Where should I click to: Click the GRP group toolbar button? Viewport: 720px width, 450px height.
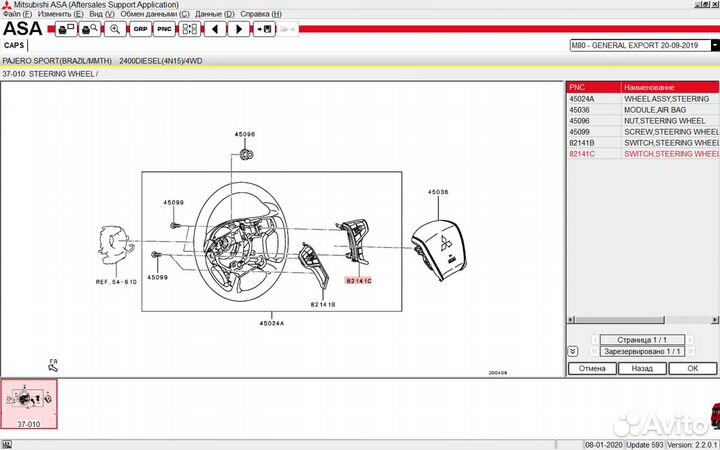tap(140, 30)
